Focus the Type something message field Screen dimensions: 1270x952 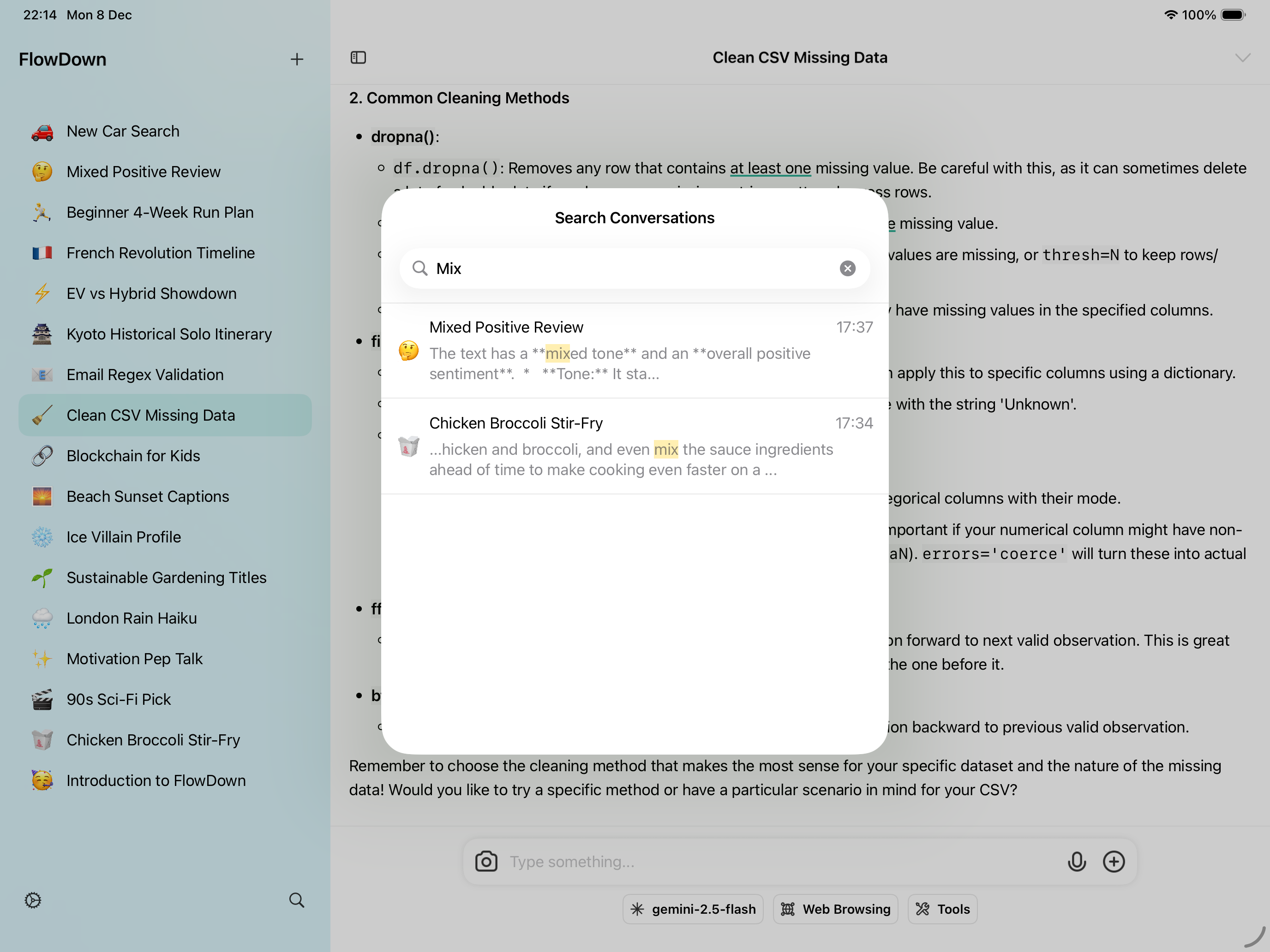tap(781, 861)
